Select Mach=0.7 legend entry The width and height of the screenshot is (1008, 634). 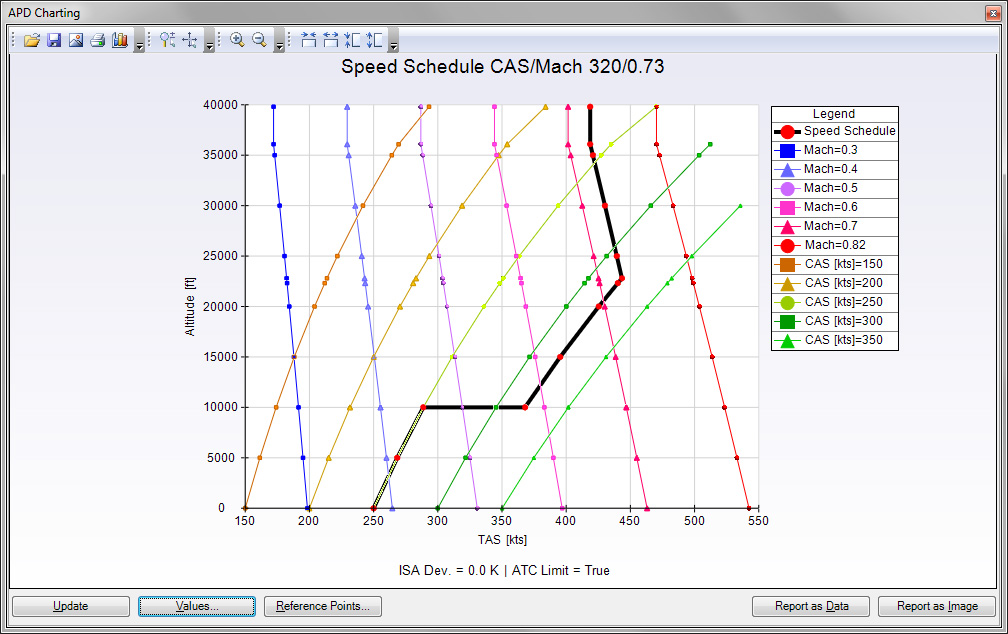tap(834, 226)
